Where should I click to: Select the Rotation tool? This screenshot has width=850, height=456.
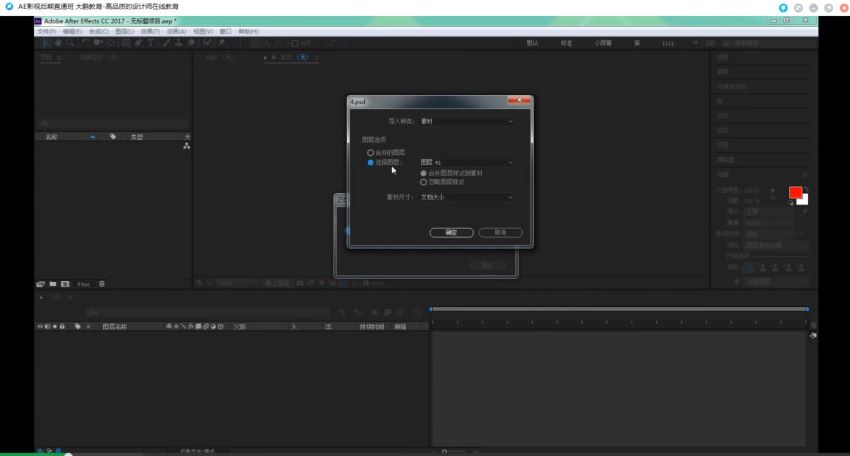86,43
